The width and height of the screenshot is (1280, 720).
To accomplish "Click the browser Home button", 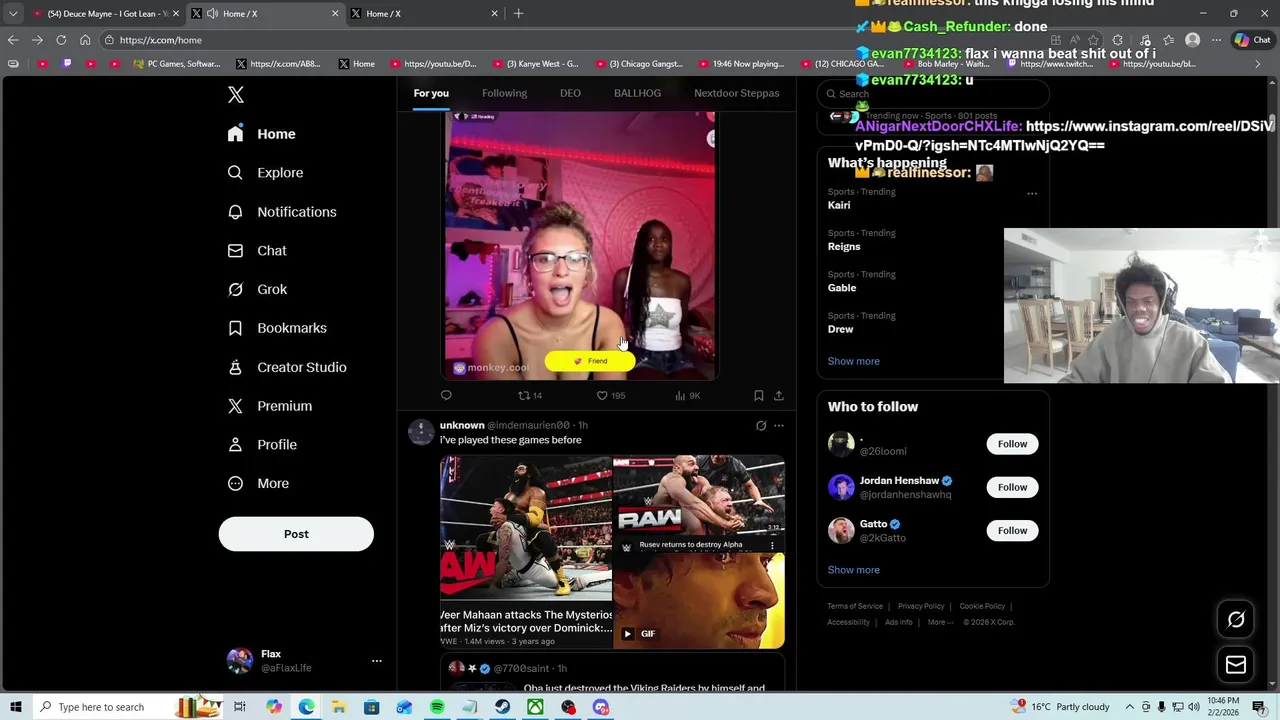I will [x=85, y=40].
